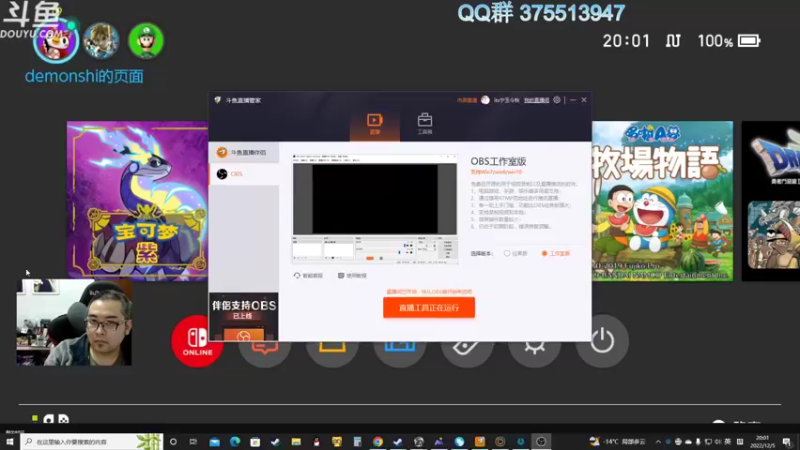Click the orange live tool running button
800x450 pixels.
click(x=429, y=308)
